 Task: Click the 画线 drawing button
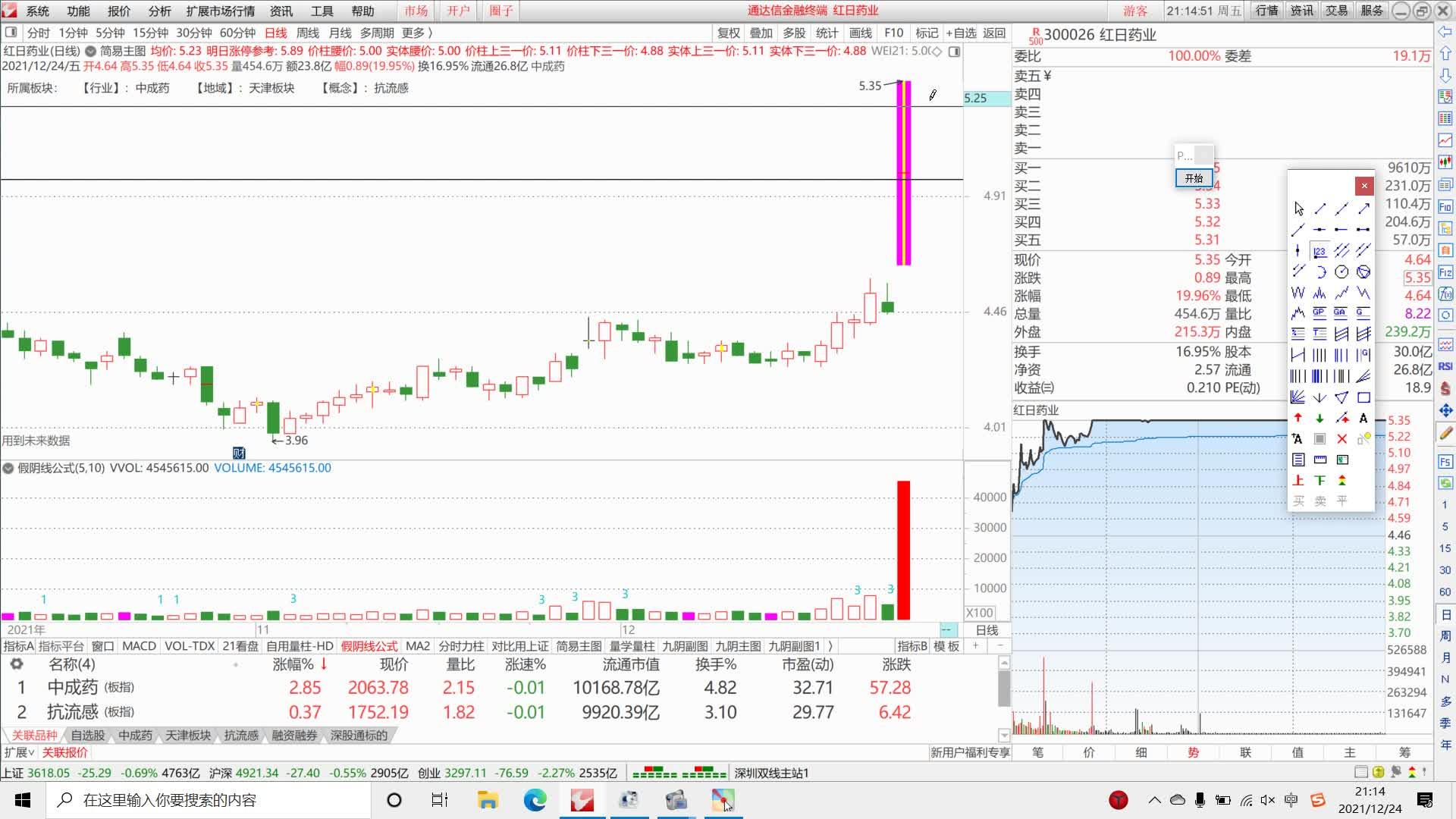pos(860,33)
